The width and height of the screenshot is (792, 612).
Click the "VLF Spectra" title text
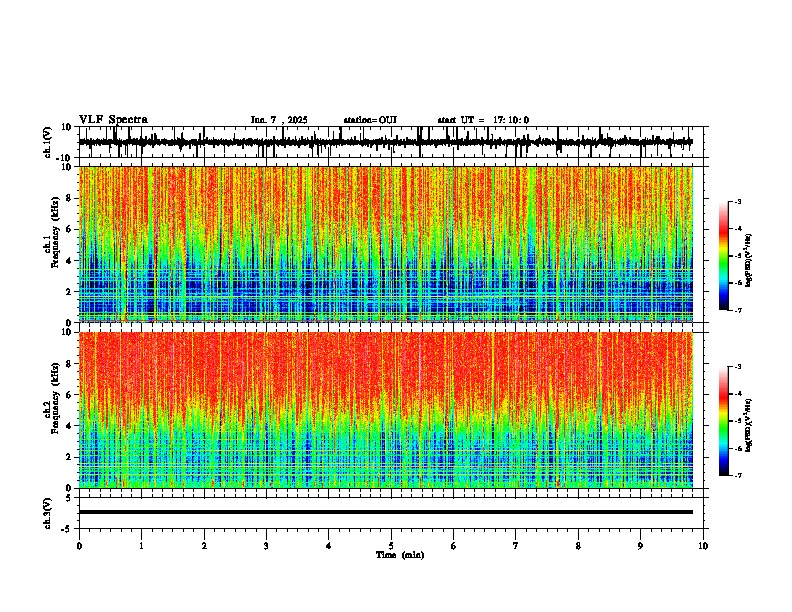coord(113,120)
